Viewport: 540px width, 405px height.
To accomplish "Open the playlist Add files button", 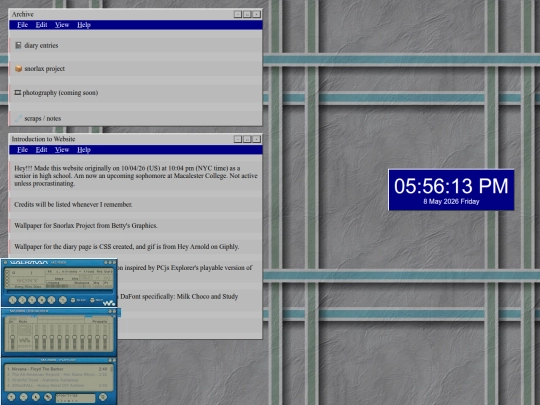I will coord(11,397).
